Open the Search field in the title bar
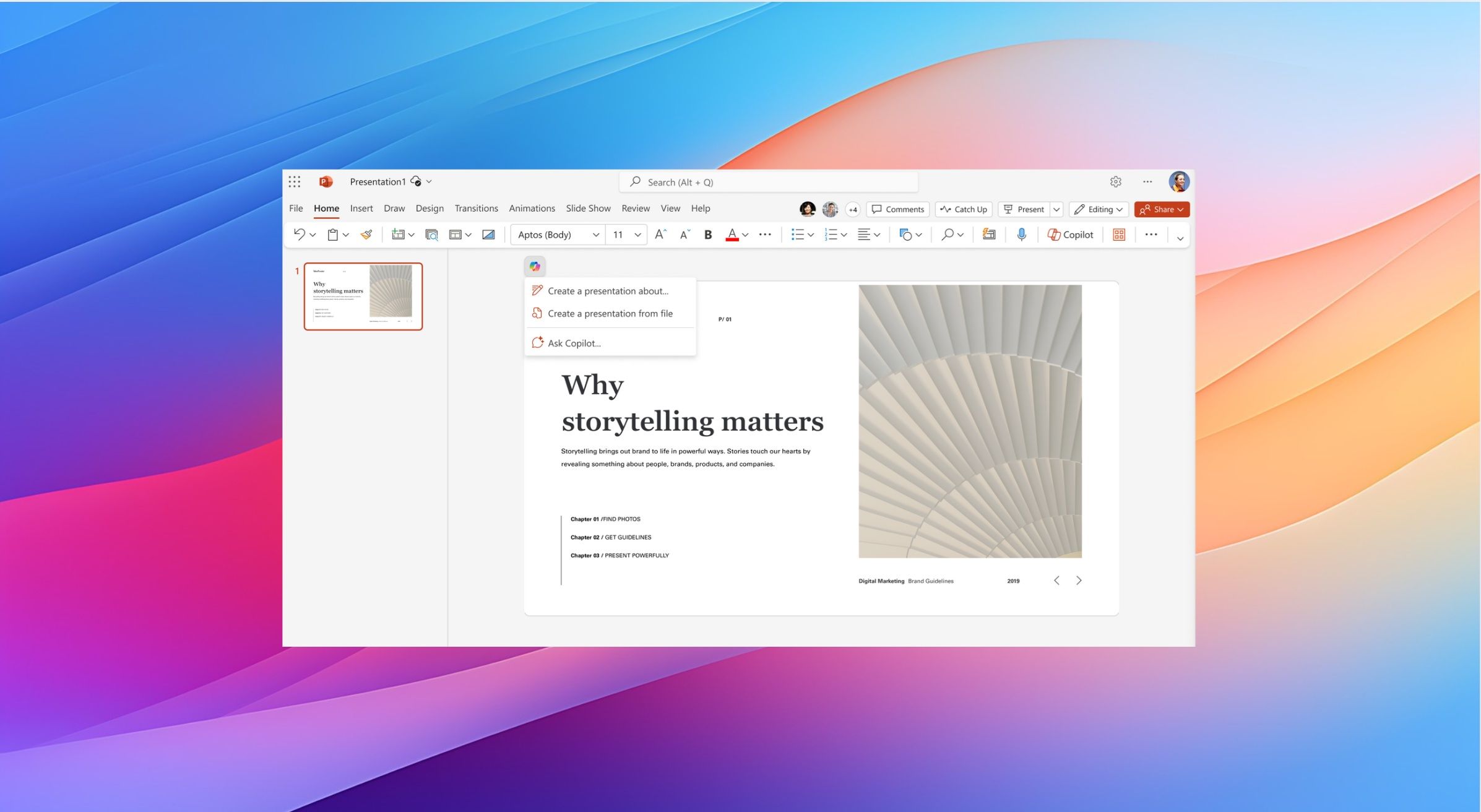The width and height of the screenshot is (1481, 812). coord(767,181)
